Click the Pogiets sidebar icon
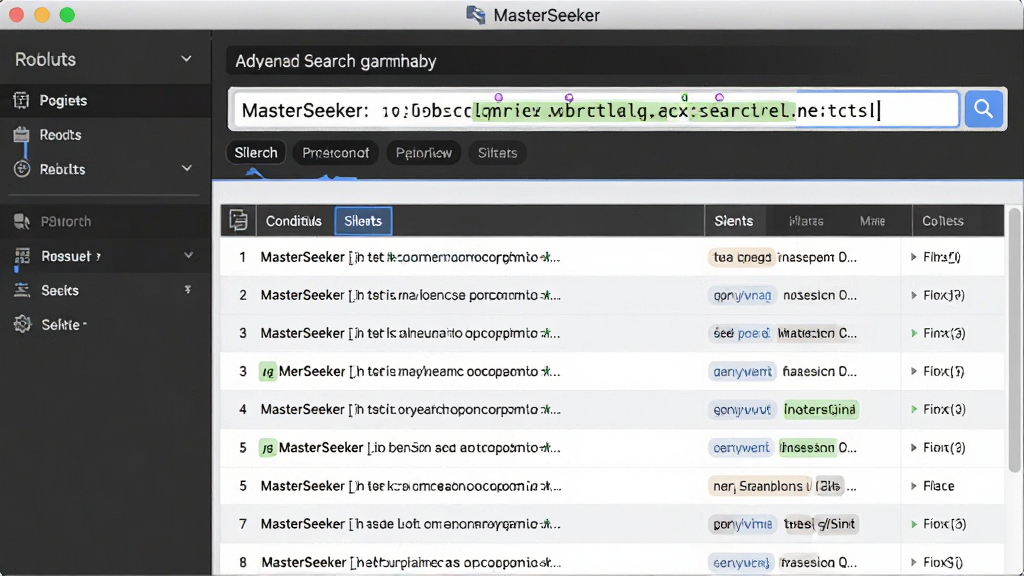Screen dimensions: 1024x576 [x=22, y=100]
